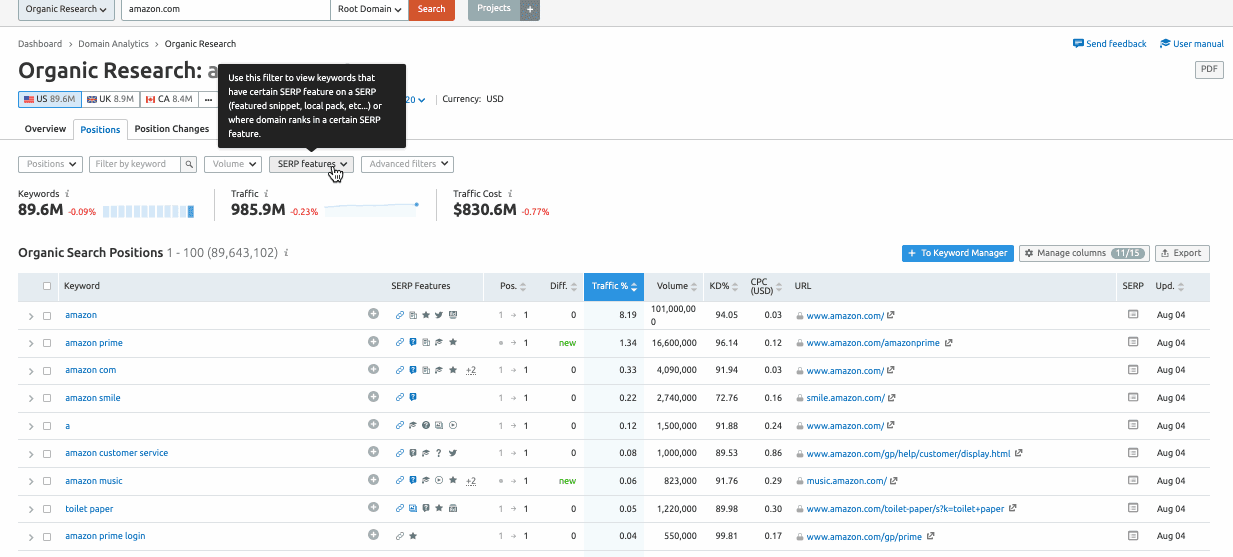Viewport: 1233px width, 557px height.
Task: Select the UK 8.9M database tab
Action: [110, 99]
